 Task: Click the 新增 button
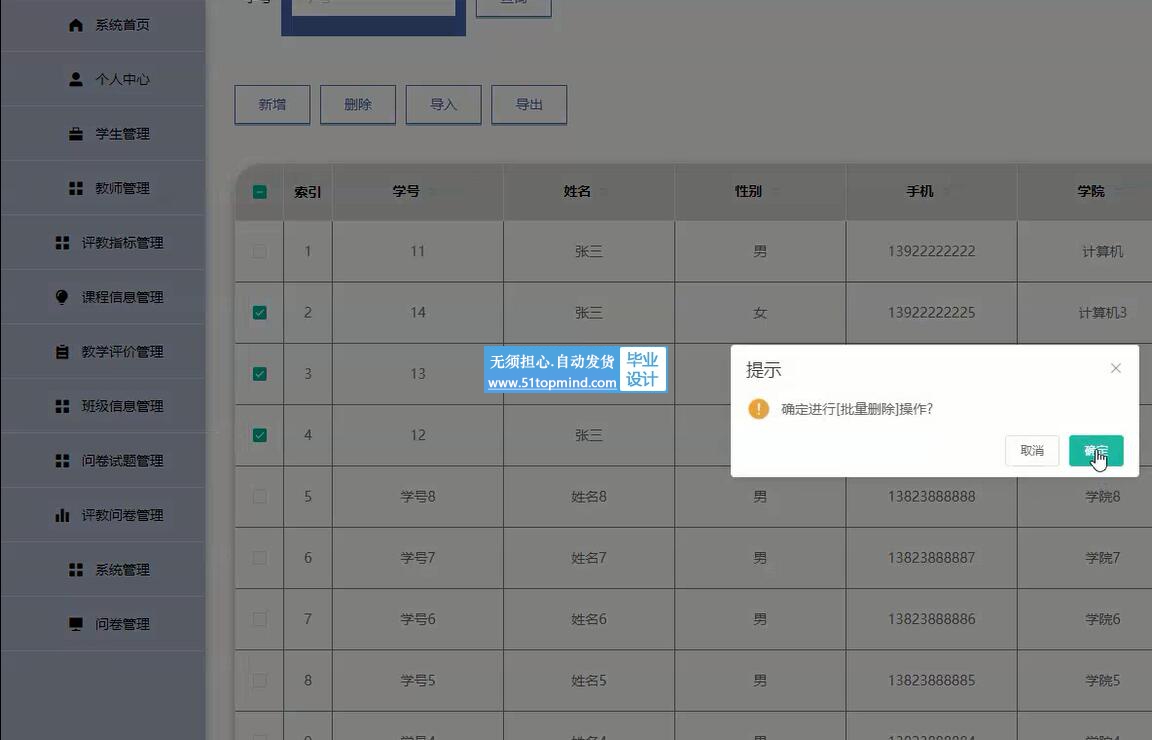click(x=272, y=104)
